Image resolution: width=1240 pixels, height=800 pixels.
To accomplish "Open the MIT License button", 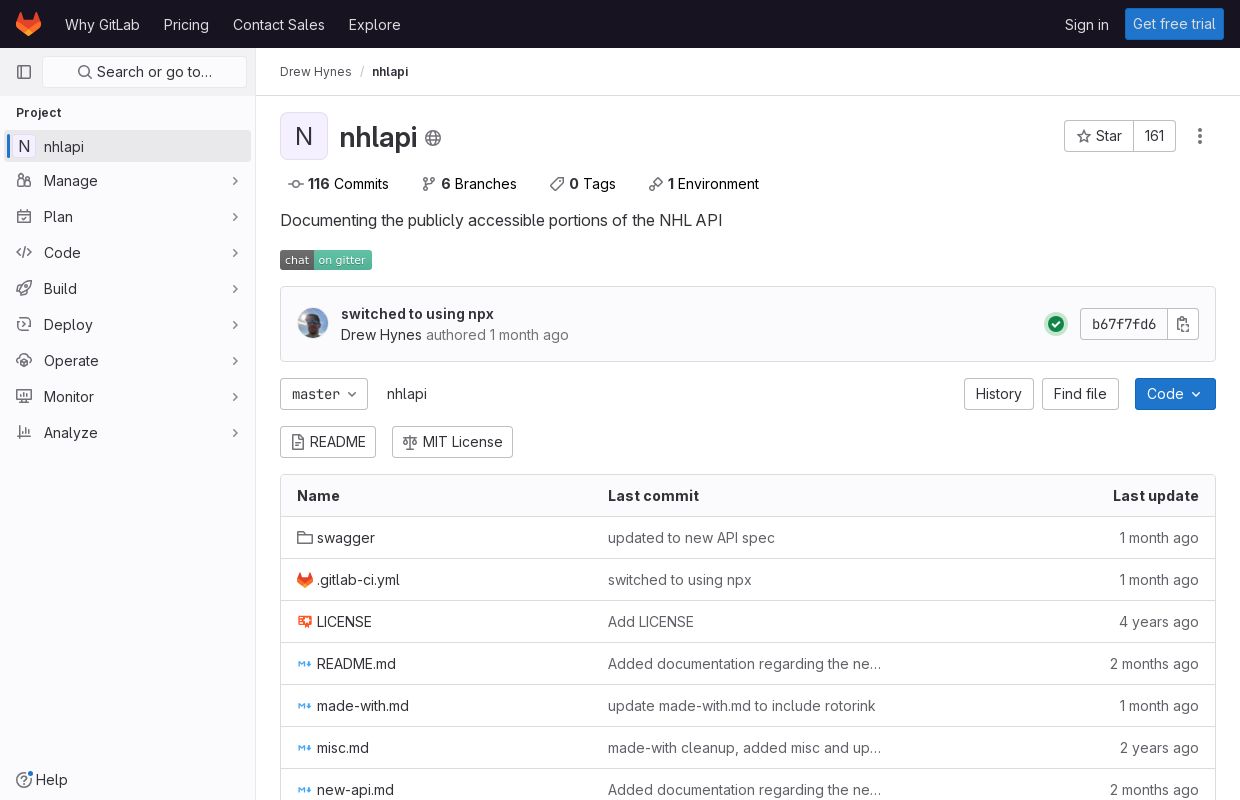I will (x=452, y=442).
